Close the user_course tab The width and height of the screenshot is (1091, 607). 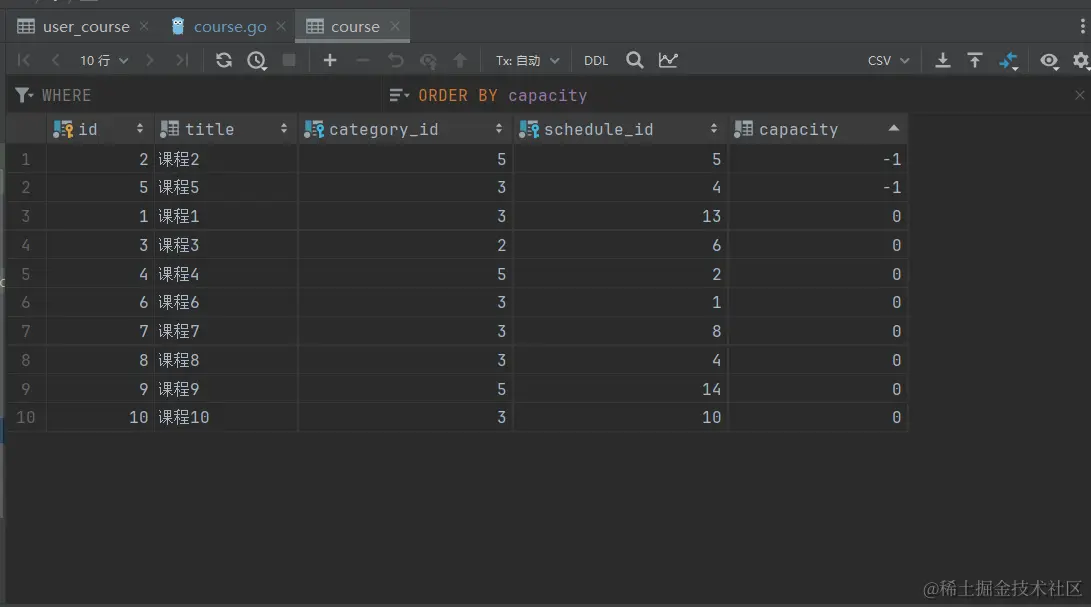click(x=144, y=26)
